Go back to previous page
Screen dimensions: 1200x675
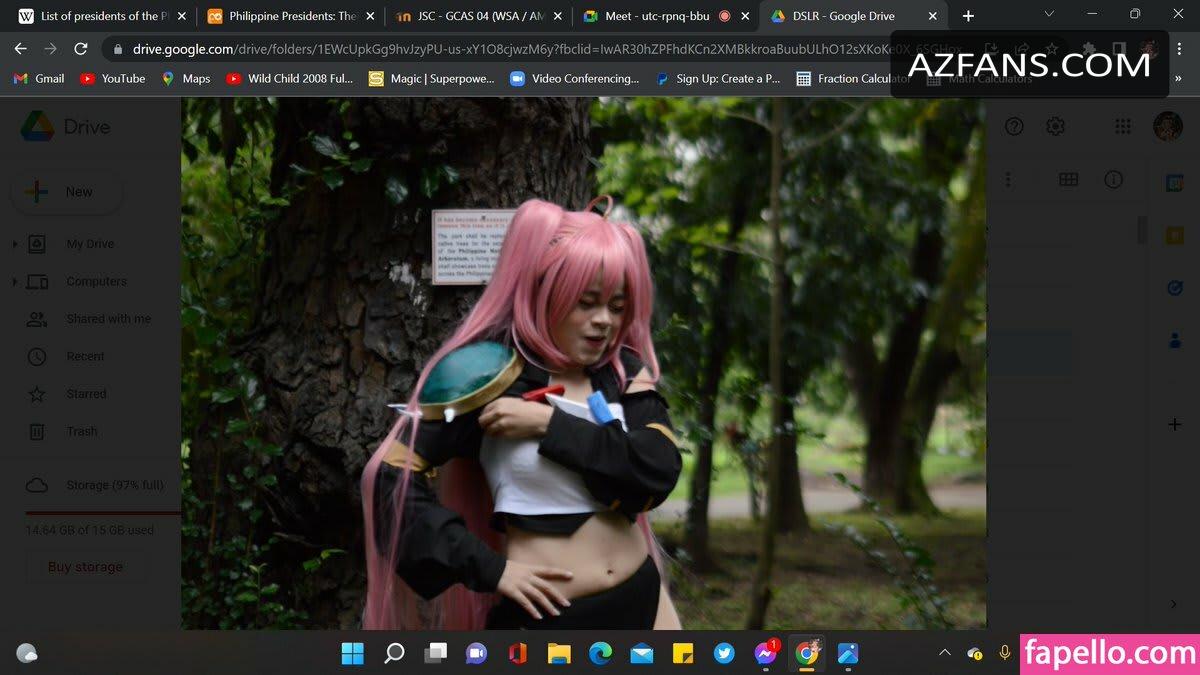click(x=20, y=48)
